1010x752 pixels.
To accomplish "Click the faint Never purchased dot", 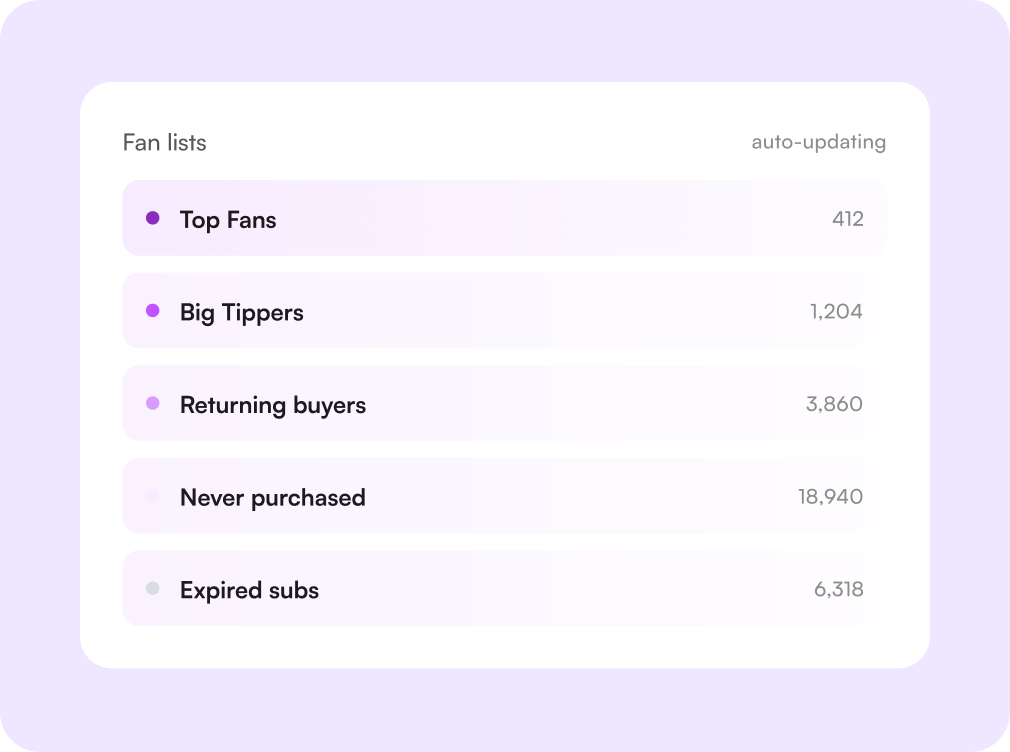I will (x=153, y=496).
